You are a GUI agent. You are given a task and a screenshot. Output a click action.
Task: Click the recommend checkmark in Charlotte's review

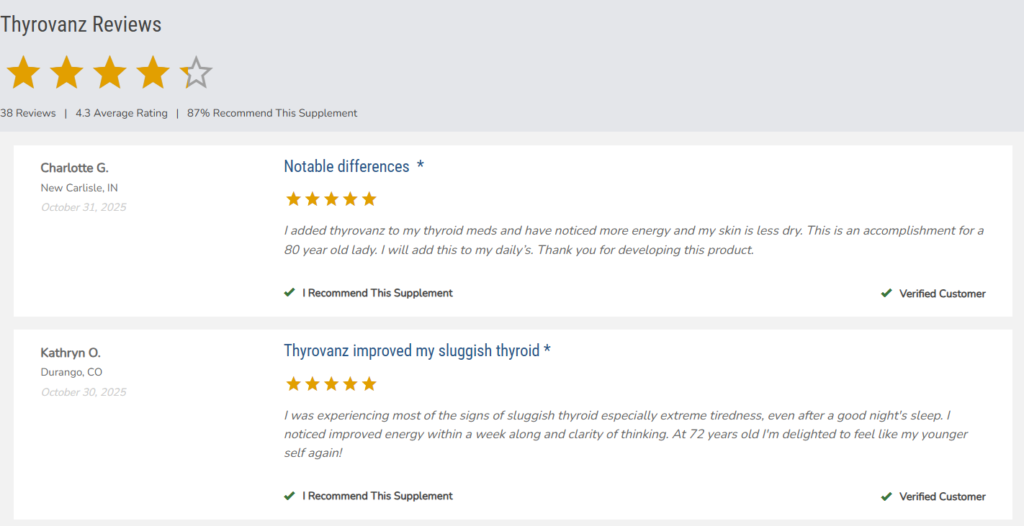pyautogui.click(x=289, y=293)
